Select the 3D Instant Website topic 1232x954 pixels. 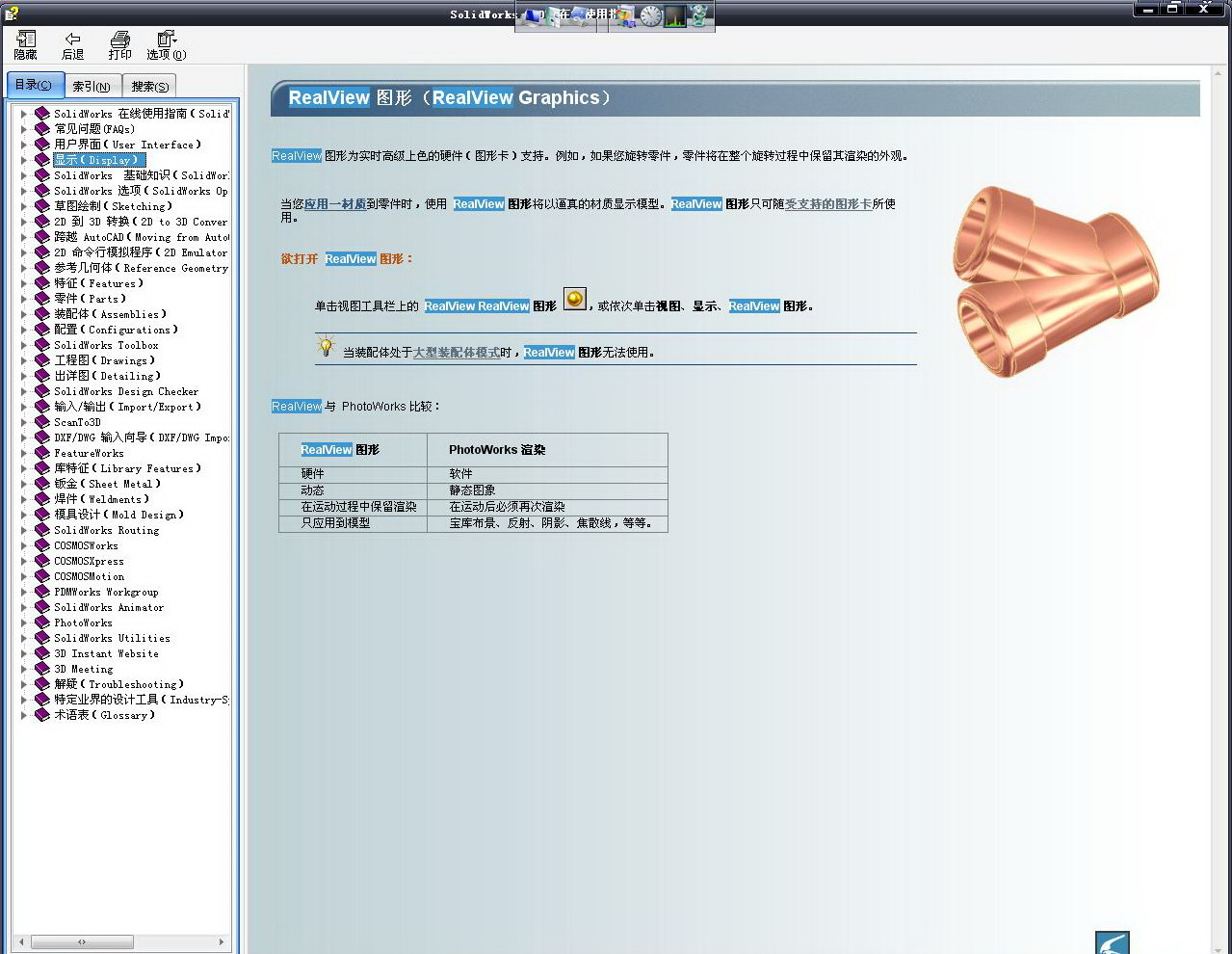106,653
